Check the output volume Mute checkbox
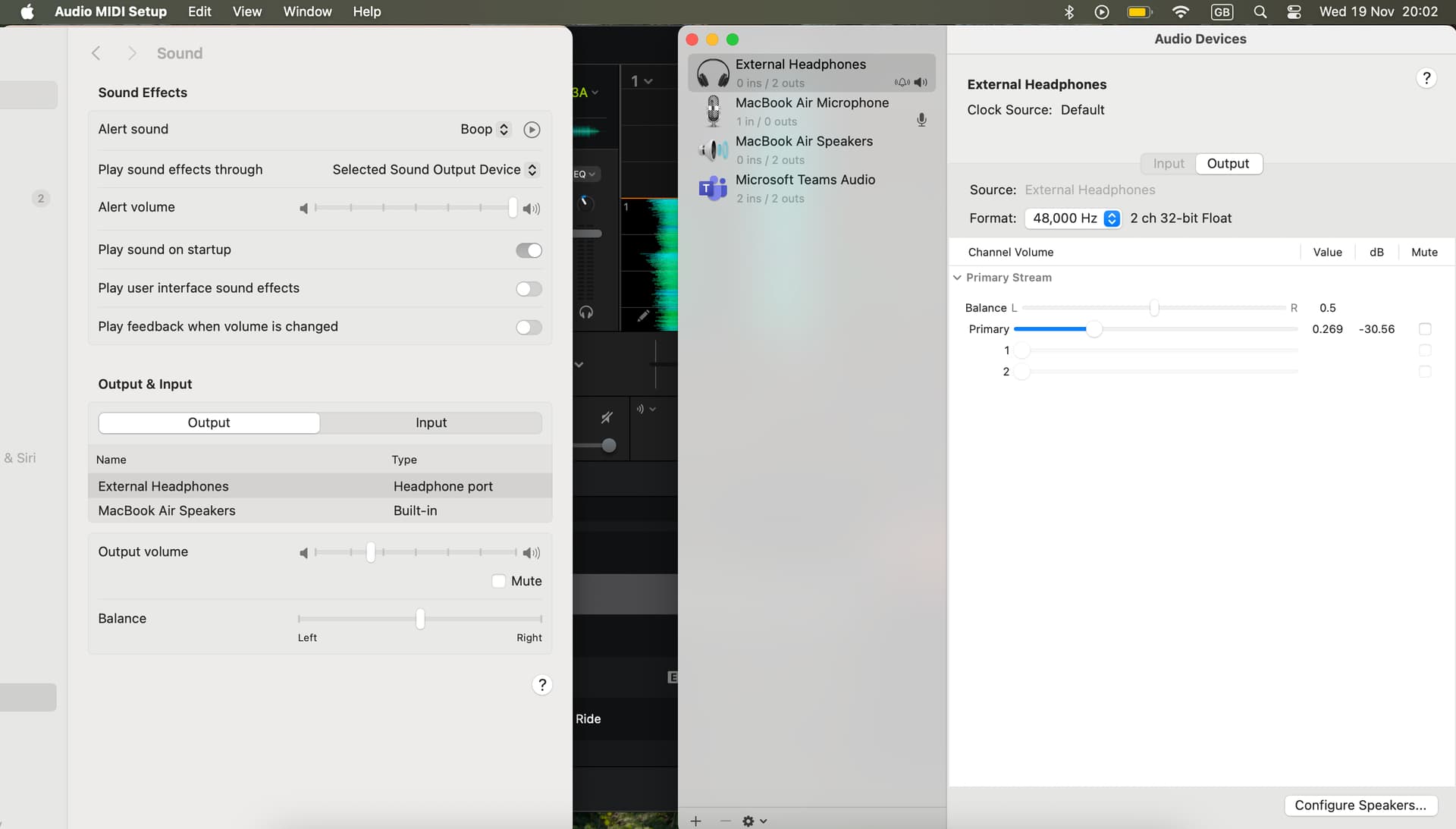Screen dimensions: 1456x829 (x=499, y=581)
